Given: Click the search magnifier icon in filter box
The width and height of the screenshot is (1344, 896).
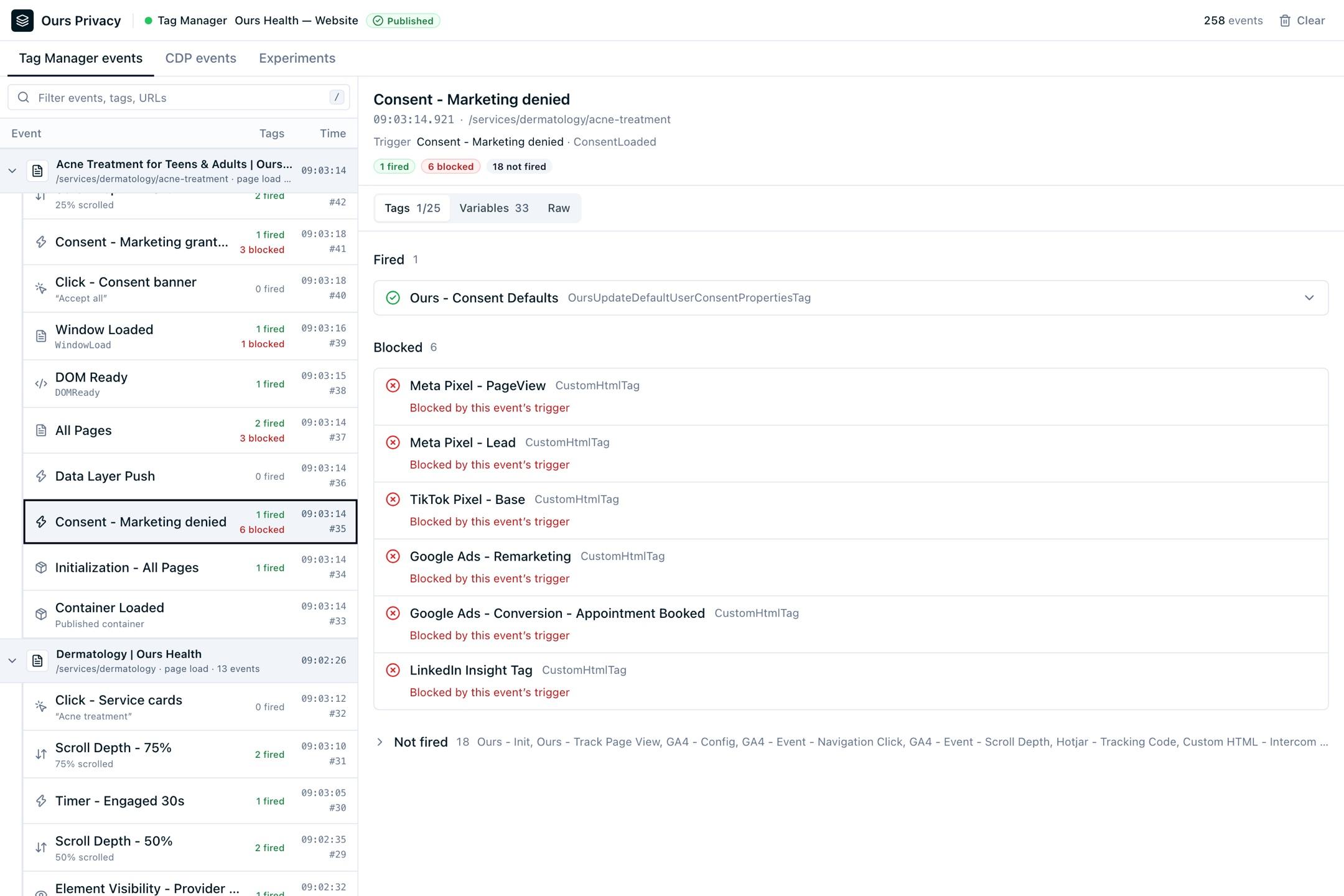Looking at the screenshot, I should coord(24,98).
